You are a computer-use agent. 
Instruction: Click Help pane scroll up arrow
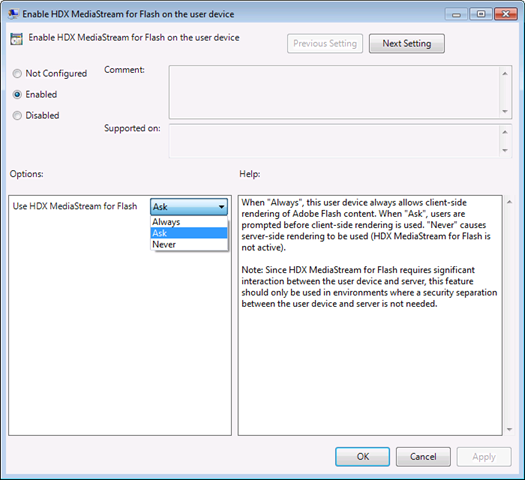tap(509, 202)
